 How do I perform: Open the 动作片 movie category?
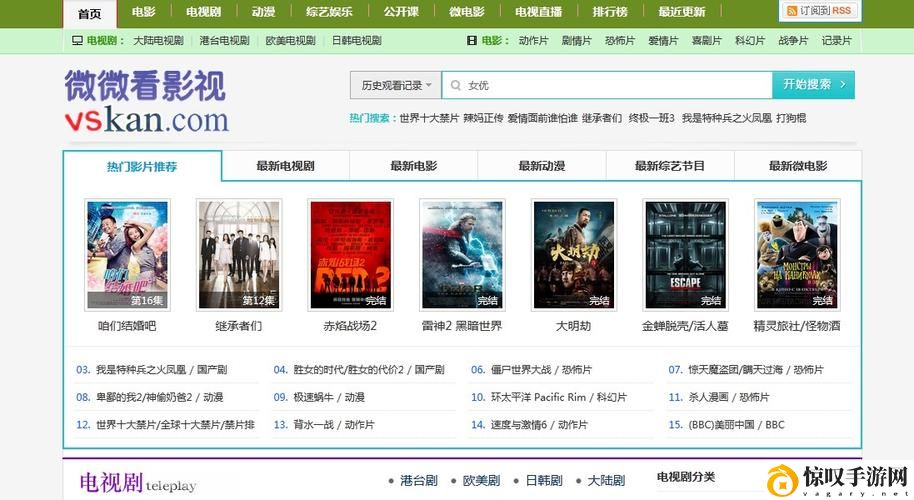tap(533, 41)
